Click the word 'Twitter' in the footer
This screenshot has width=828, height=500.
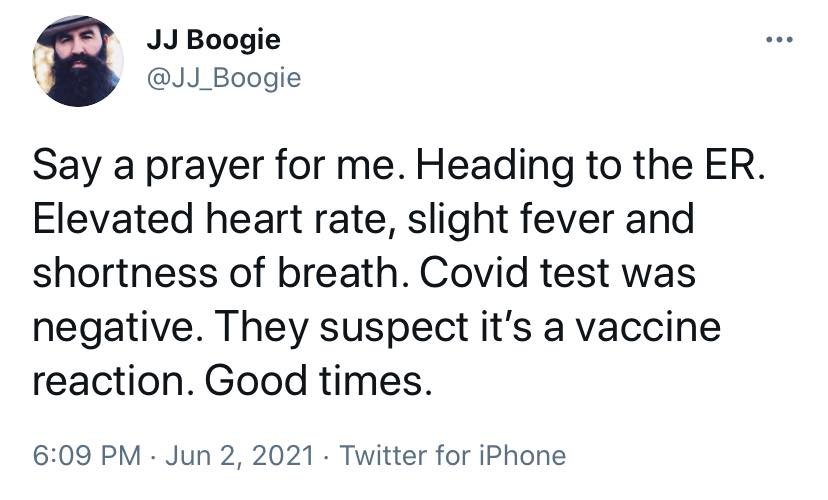tap(384, 455)
